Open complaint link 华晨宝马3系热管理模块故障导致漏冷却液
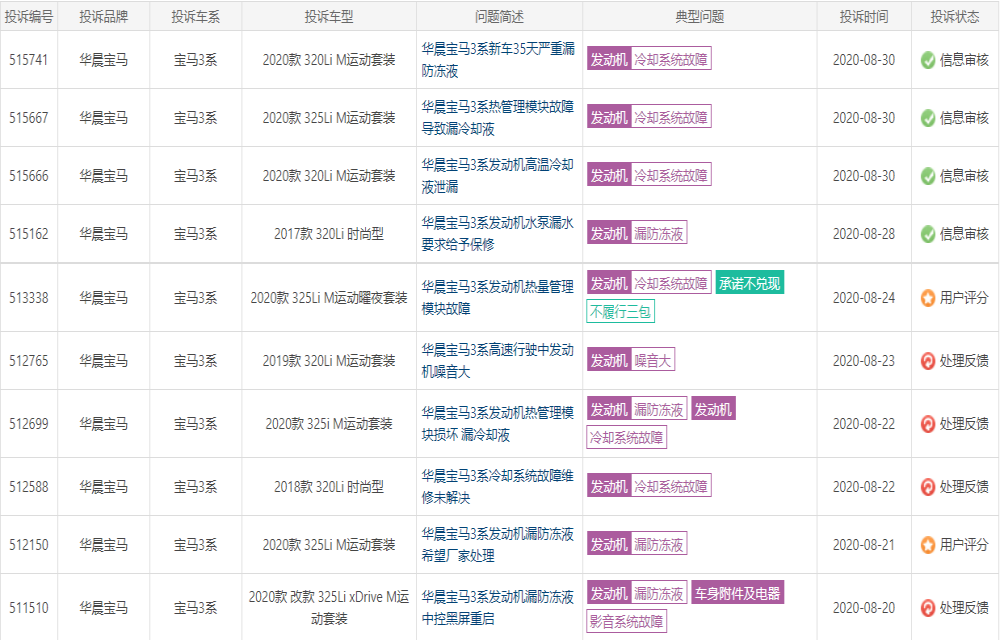This screenshot has width=1000, height=640. (498, 118)
